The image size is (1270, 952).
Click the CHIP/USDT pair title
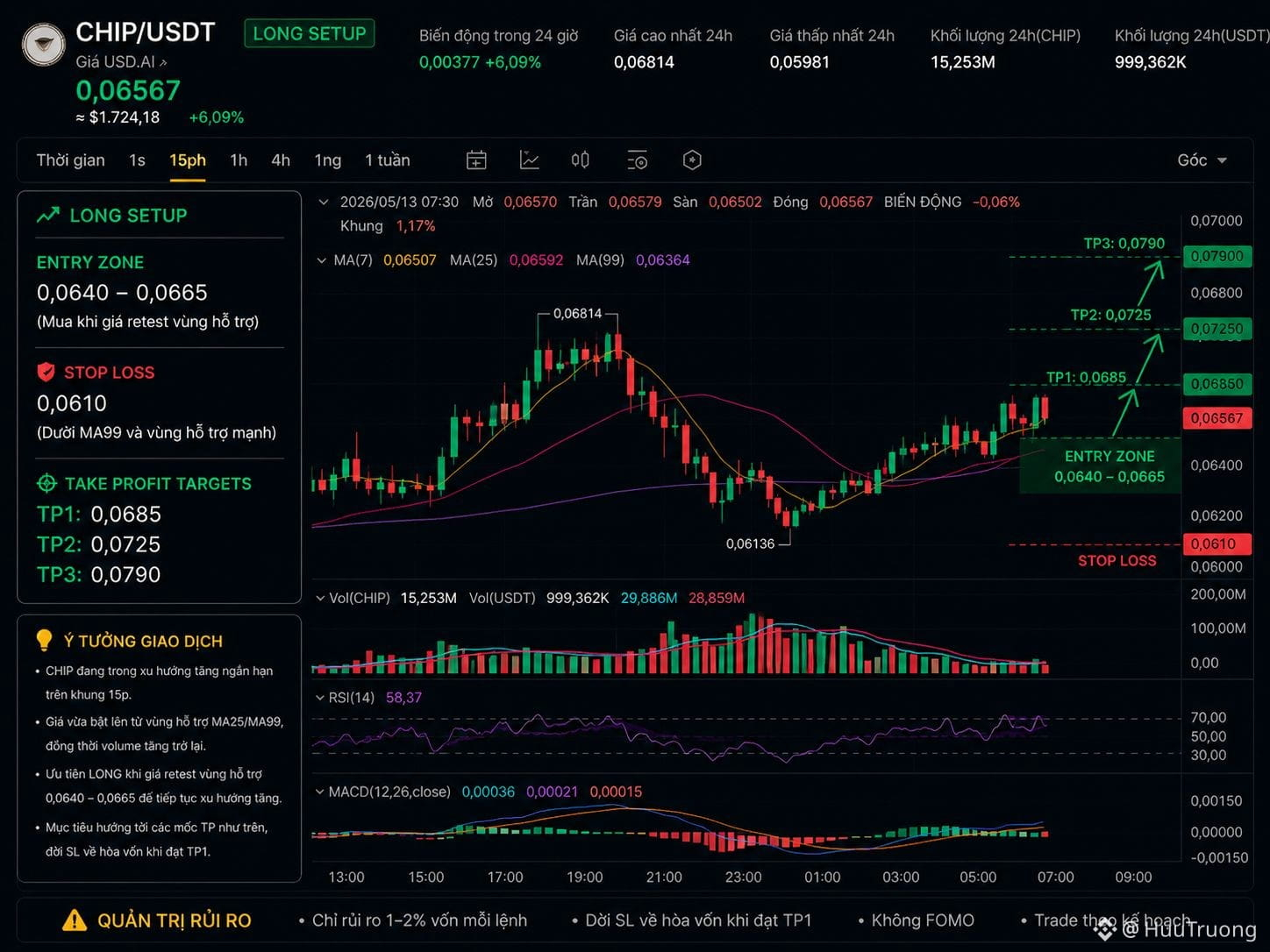(146, 32)
